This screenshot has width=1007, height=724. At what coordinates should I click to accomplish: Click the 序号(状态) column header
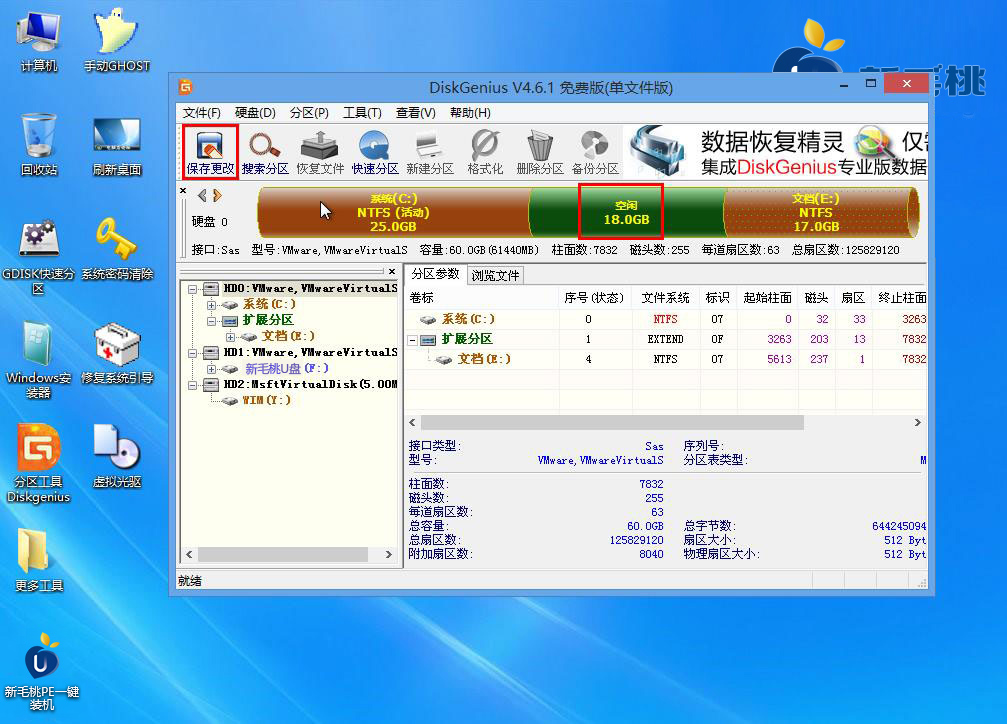[595, 297]
